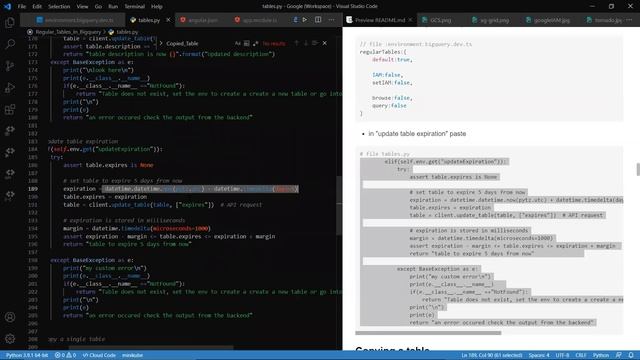Select Python interpreter in status bar

(x=27, y=355)
